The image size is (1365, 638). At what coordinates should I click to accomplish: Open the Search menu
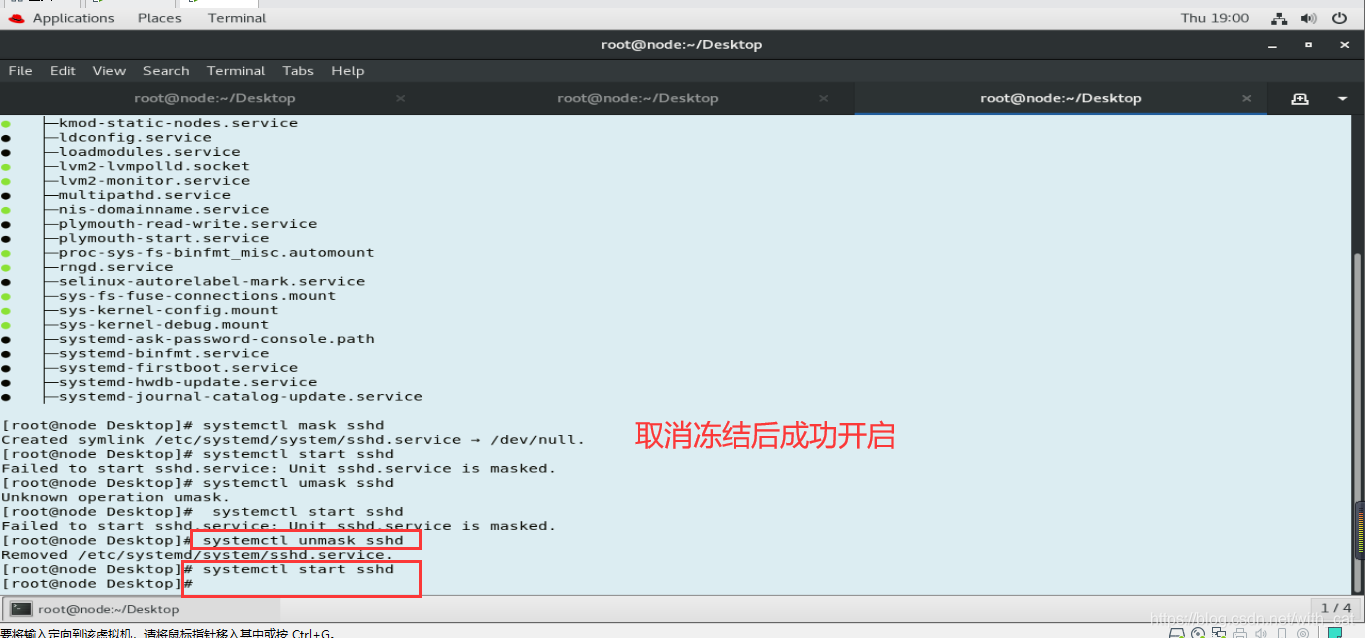tap(166, 71)
